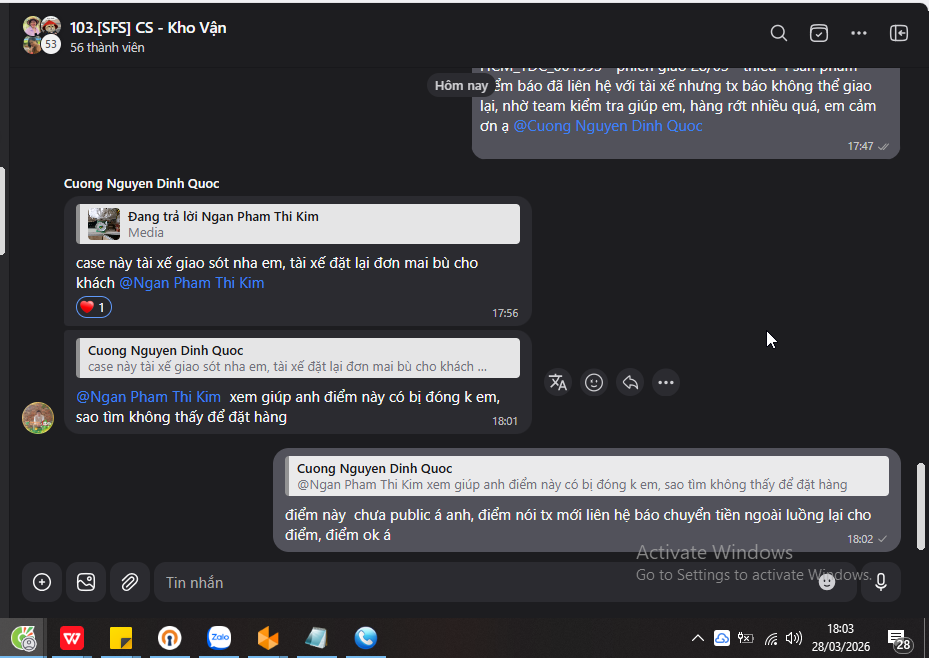Open the group avatar cluster
Viewport: 929px width, 658px height.
[x=42, y=35]
